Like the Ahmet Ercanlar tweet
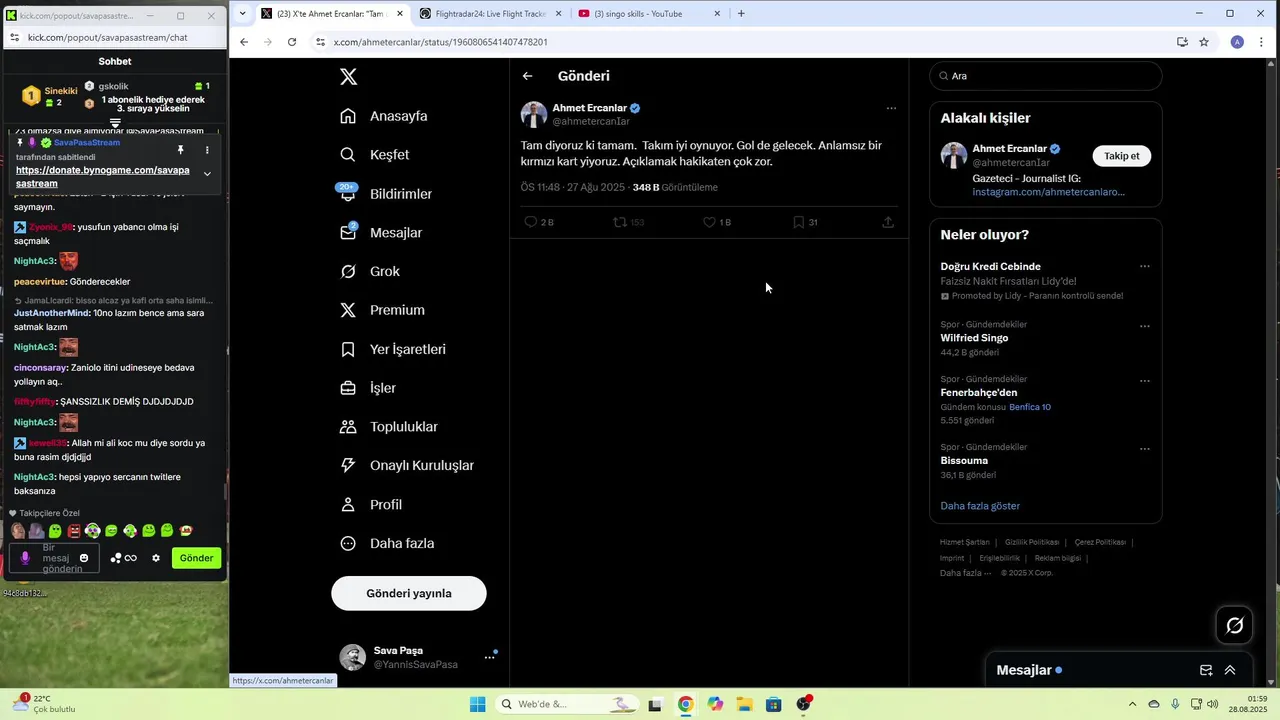 (x=709, y=222)
